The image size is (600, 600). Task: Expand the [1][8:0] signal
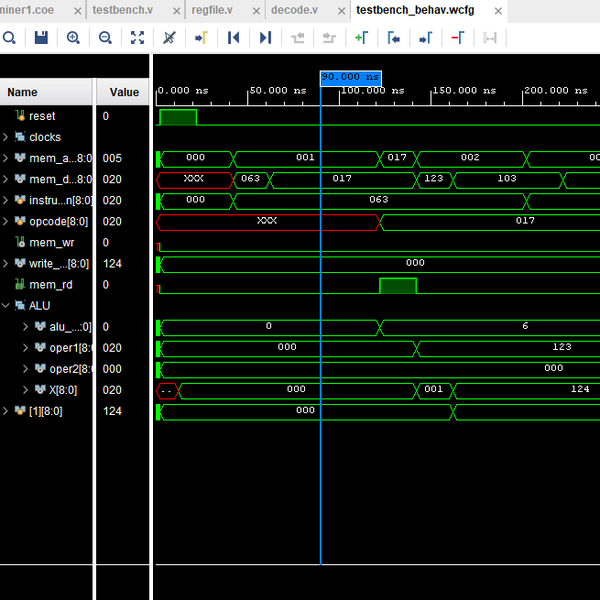click(x=5, y=411)
